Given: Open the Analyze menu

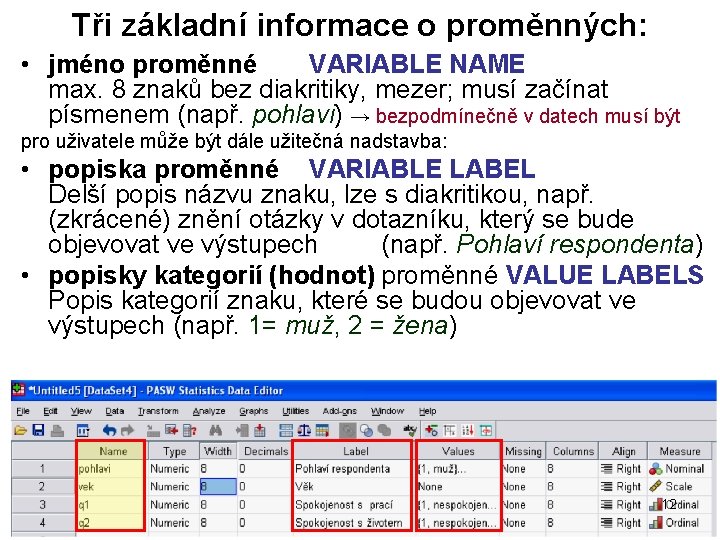Looking at the screenshot, I should tap(209, 411).
